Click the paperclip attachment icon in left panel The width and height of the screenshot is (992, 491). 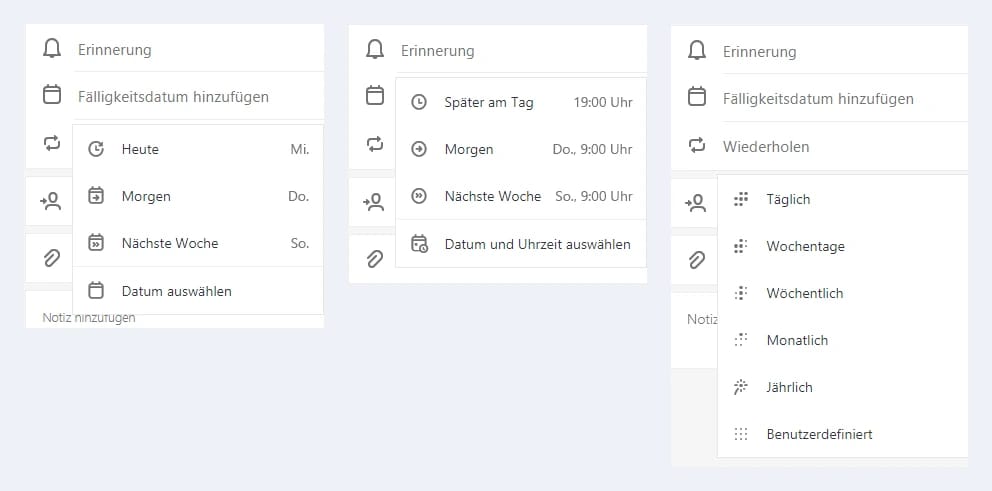click(x=52, y=258)
